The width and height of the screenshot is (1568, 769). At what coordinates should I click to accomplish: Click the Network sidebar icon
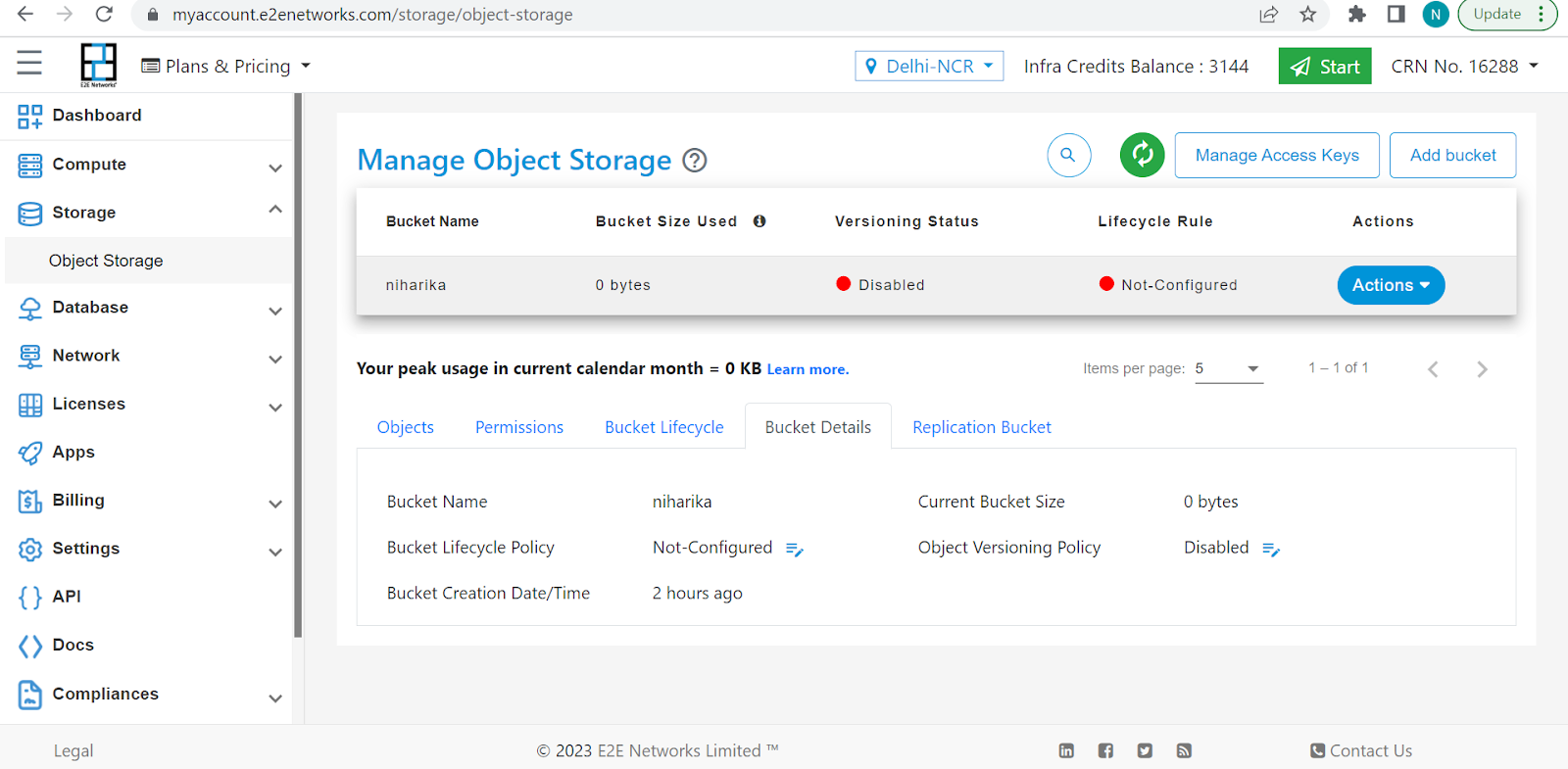click(x=30, y=357)
